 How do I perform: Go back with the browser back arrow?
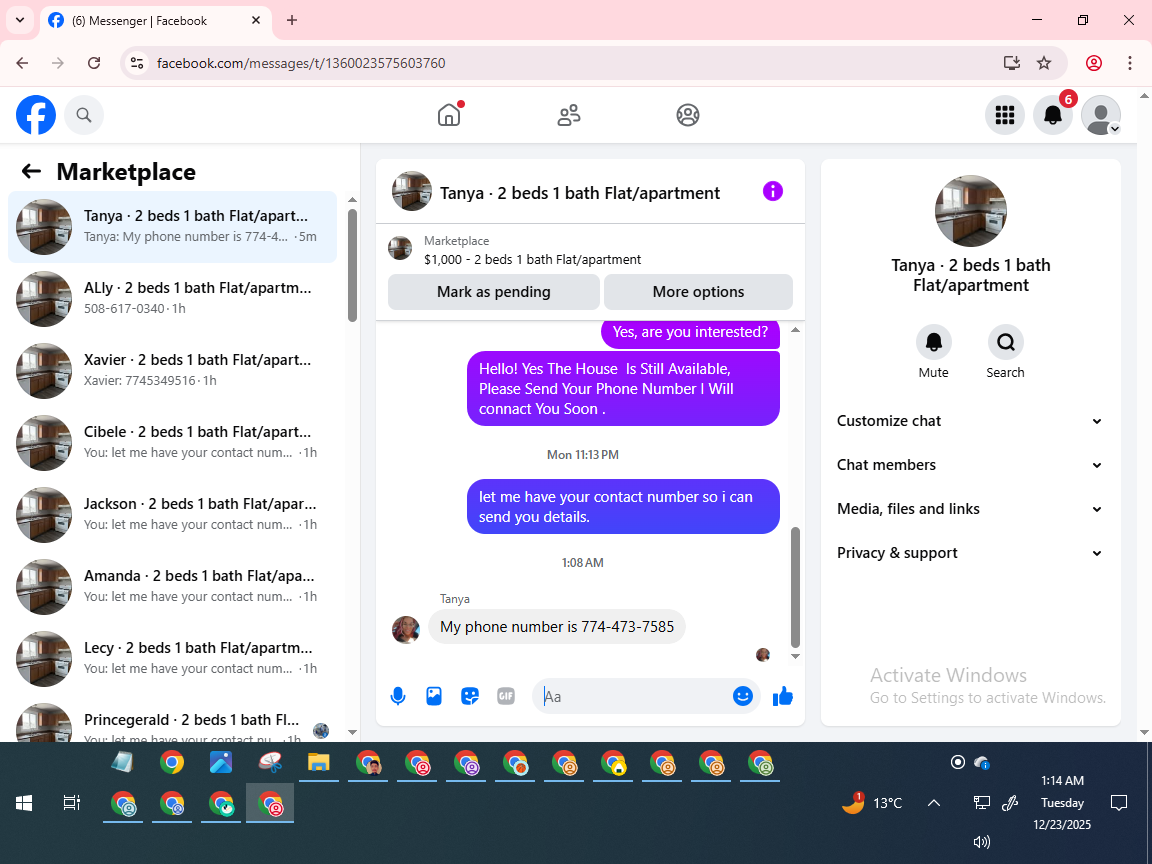22,63
